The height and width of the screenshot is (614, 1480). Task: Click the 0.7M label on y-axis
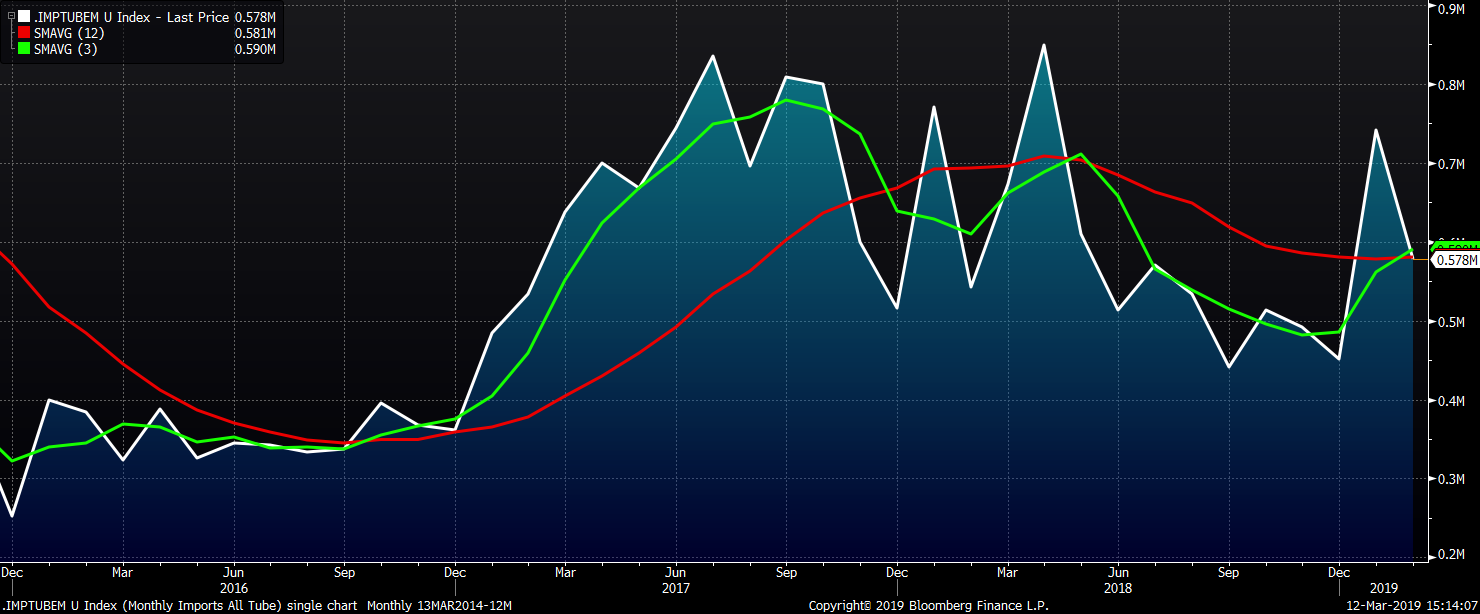tap(1451, 164)
